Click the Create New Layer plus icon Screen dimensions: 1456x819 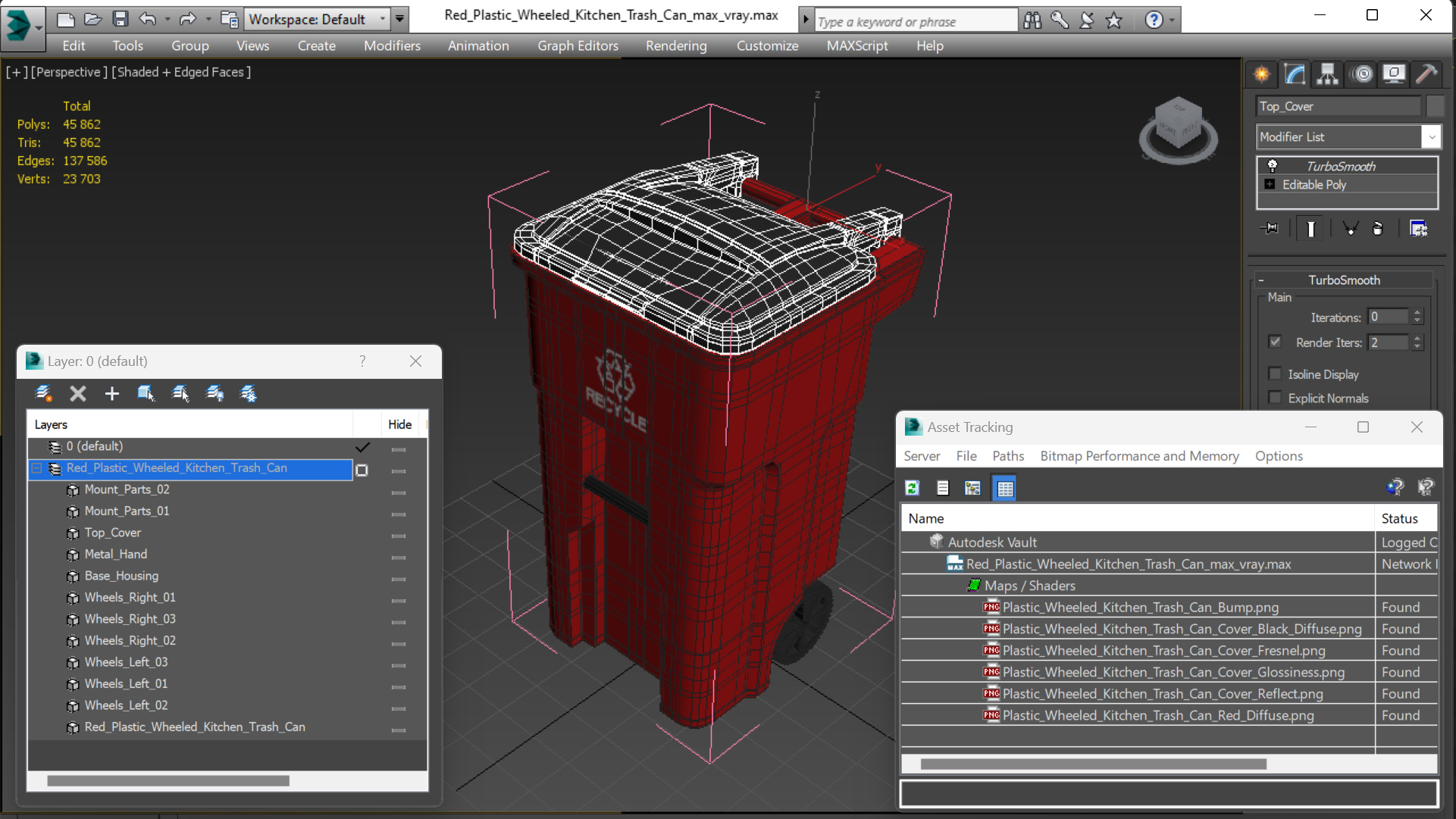[111, 393]
